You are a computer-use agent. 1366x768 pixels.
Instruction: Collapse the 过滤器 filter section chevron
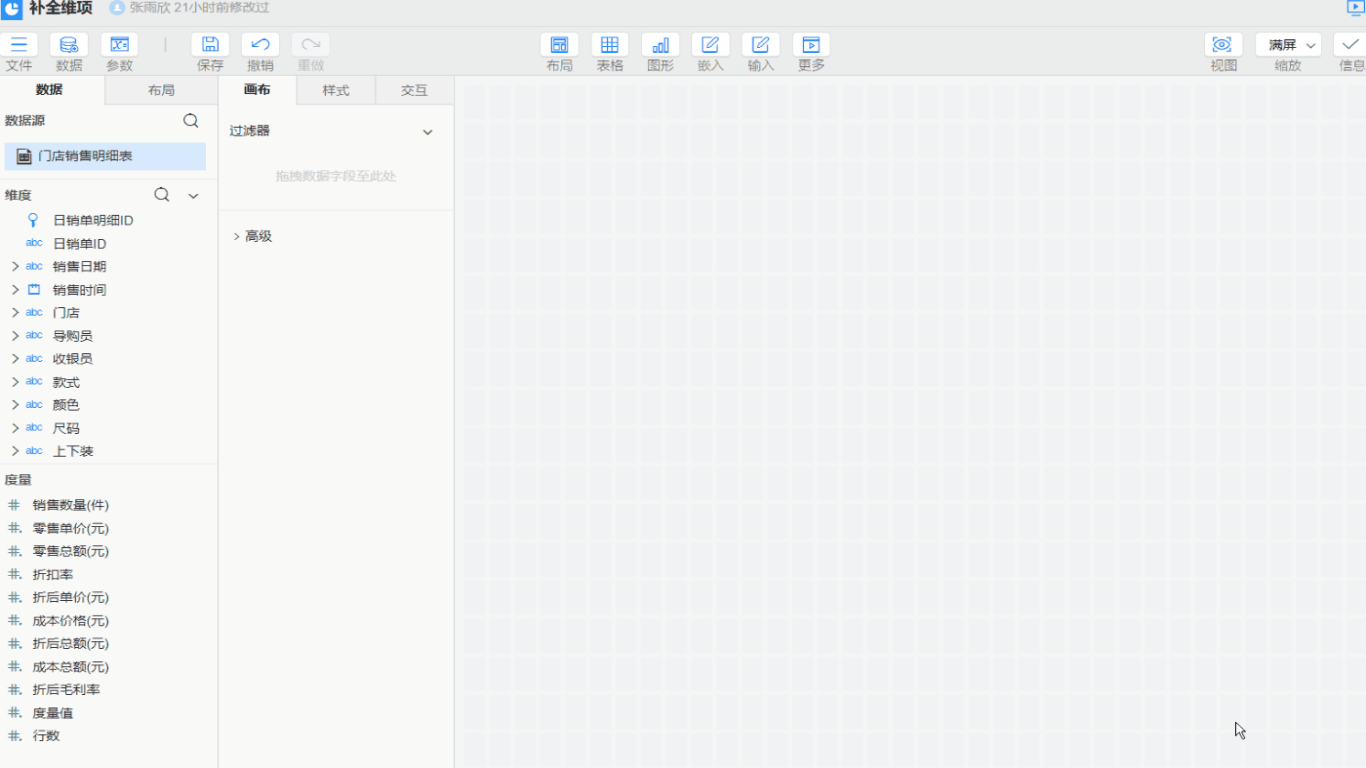pos(428,132)
